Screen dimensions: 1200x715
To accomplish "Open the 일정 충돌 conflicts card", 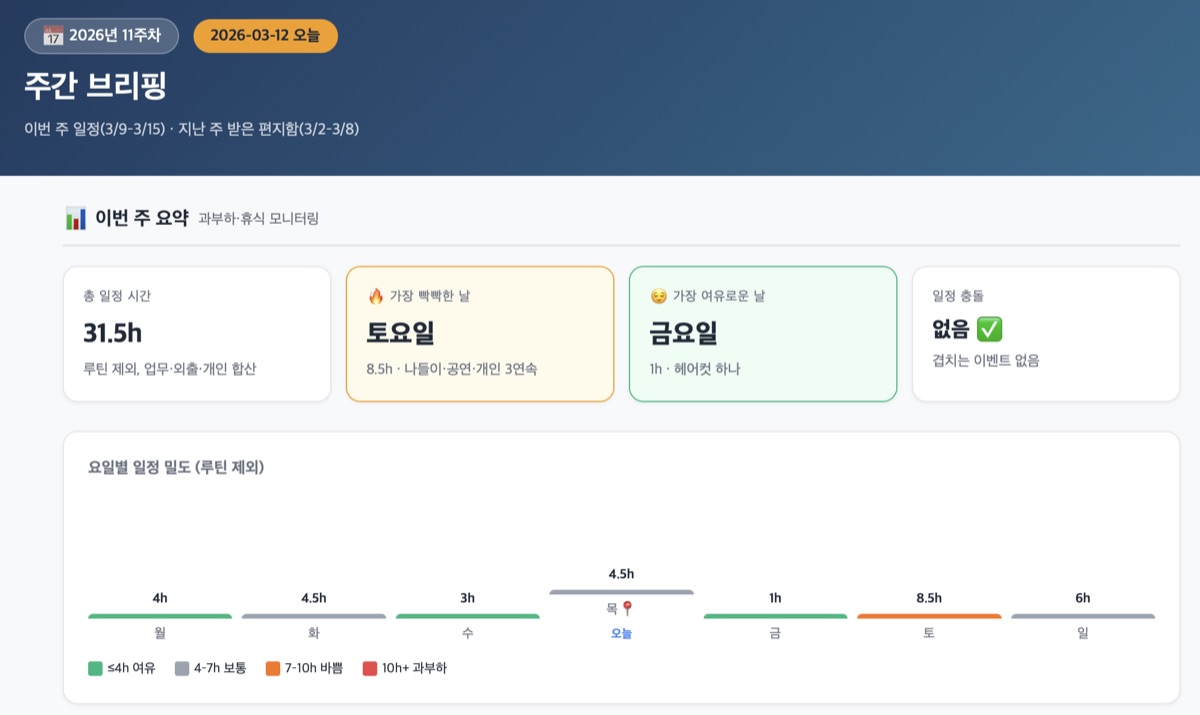I will [x=1046, y=334].
